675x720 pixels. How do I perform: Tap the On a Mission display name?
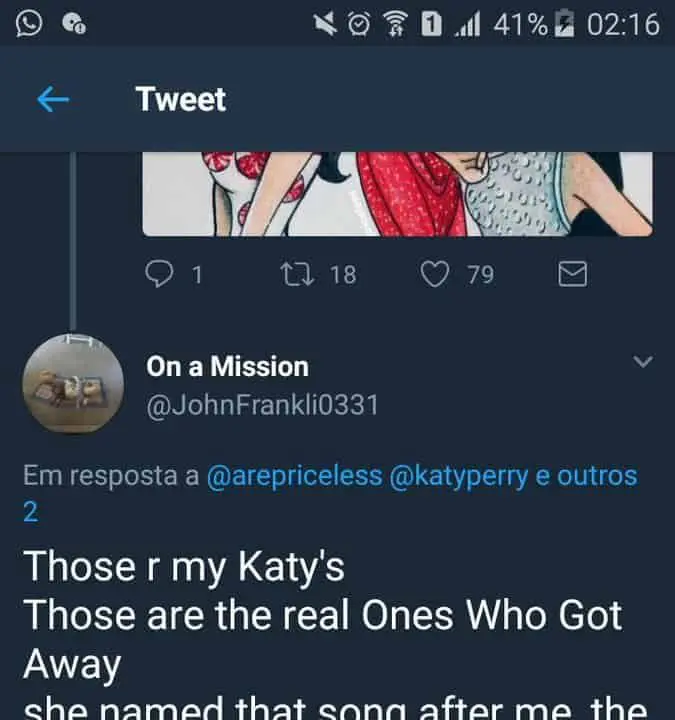tap(227, 366)
